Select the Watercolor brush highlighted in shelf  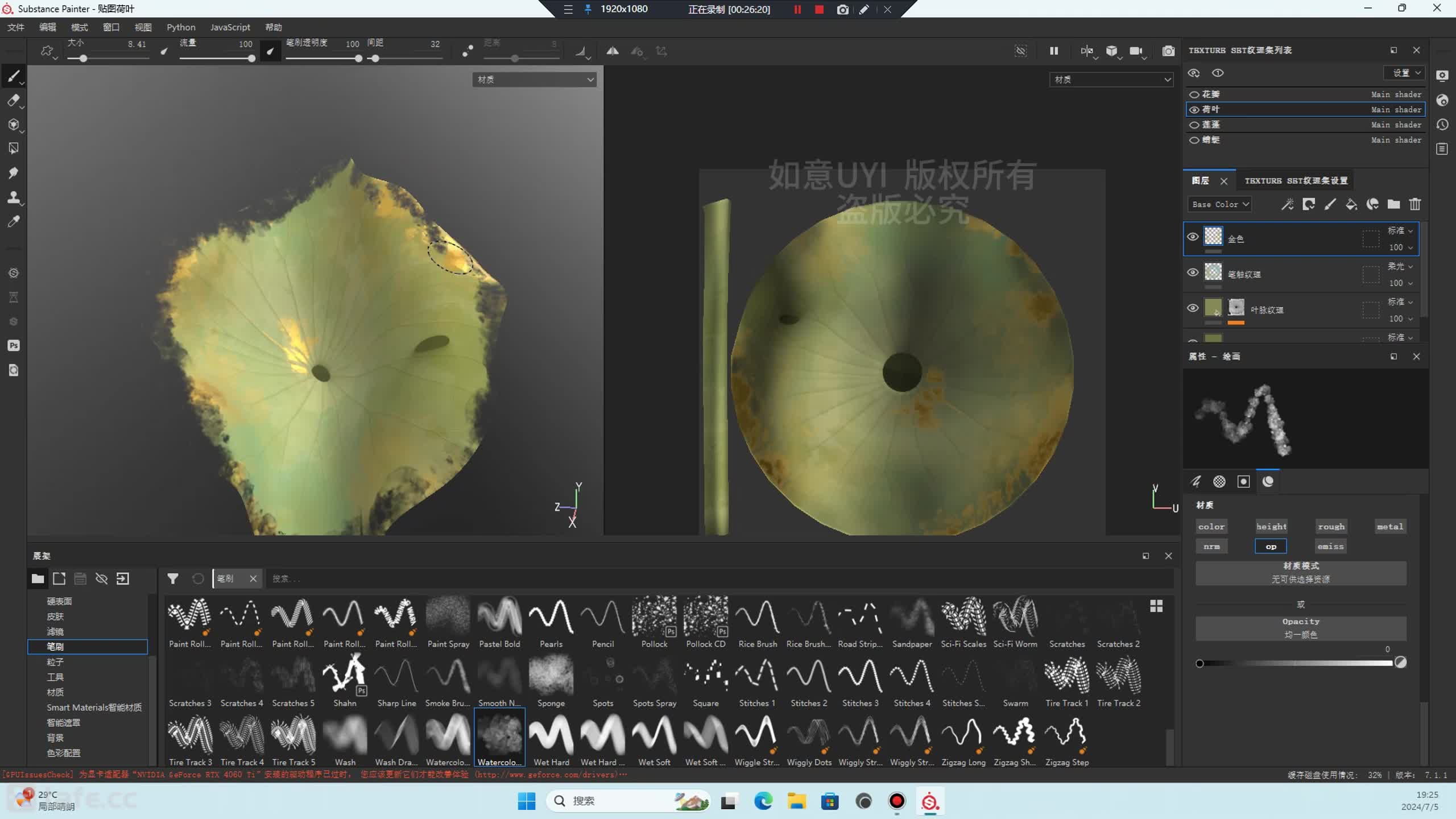click(x=499, y=738)
